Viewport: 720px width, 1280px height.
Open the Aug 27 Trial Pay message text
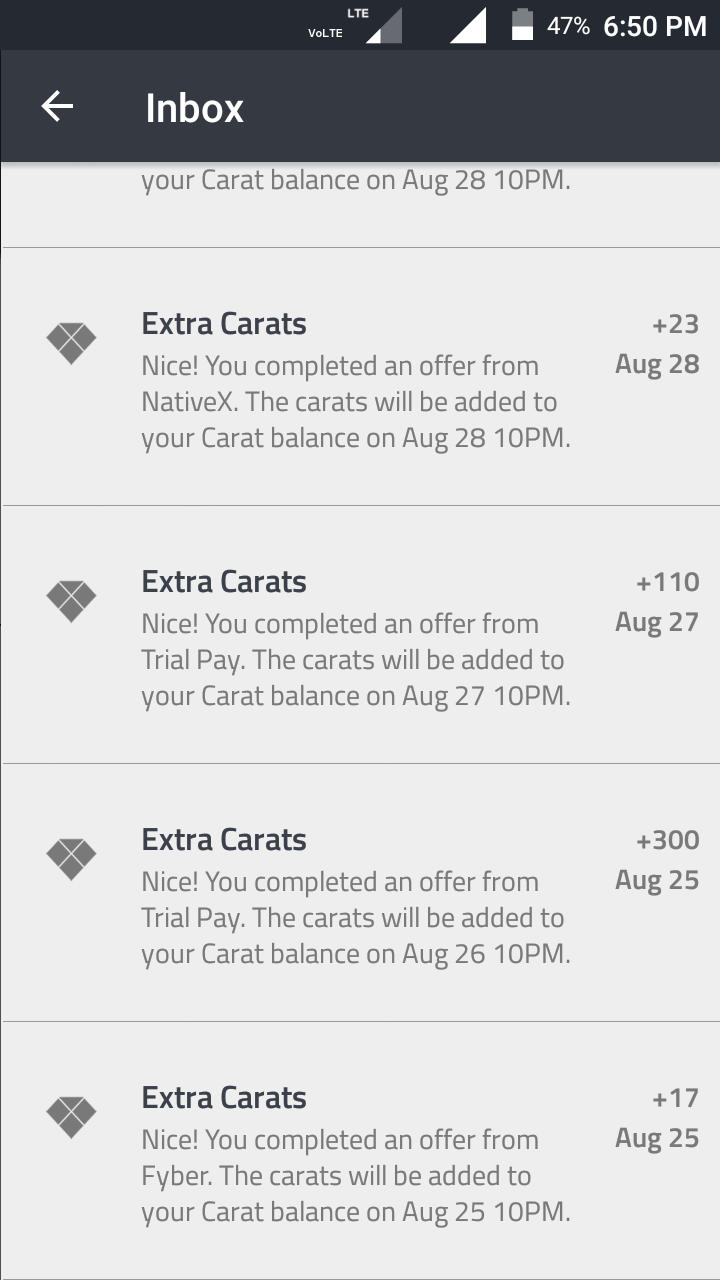355,660
